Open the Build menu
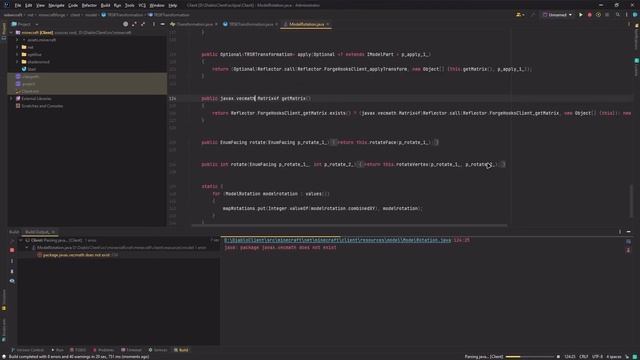 pyautogui.click(x=105, y=5)
